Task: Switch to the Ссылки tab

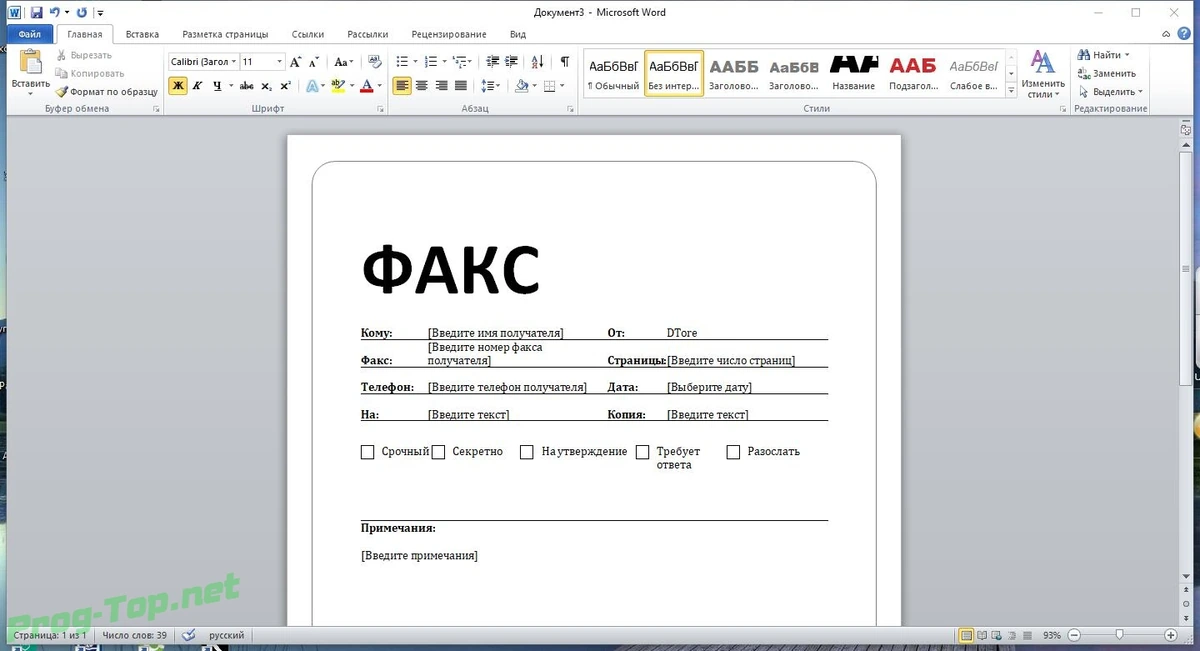Action: (x=308, y=34)
